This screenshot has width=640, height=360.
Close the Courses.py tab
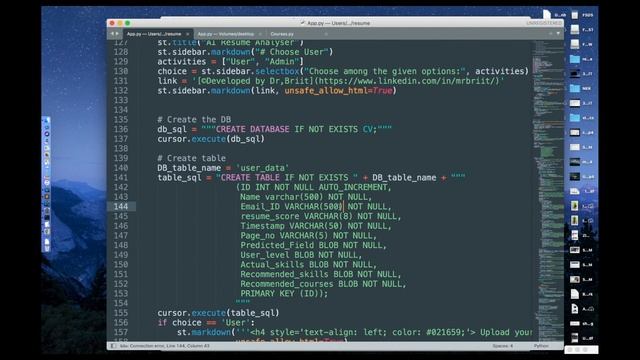pyautogui.click(x=326, y=34)
